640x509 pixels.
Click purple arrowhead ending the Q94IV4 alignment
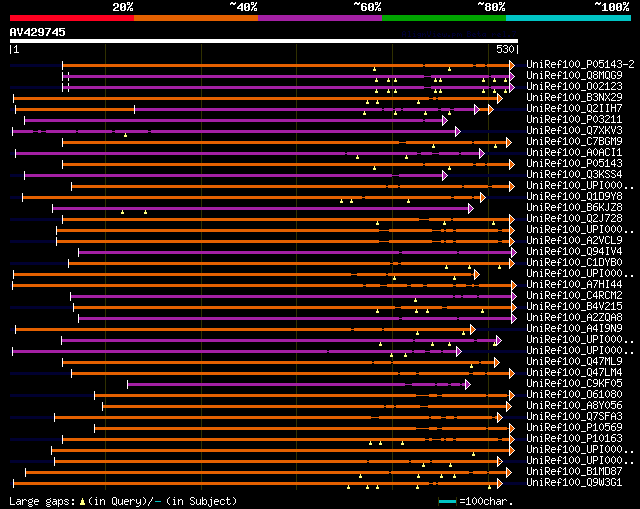click(514, 252)
